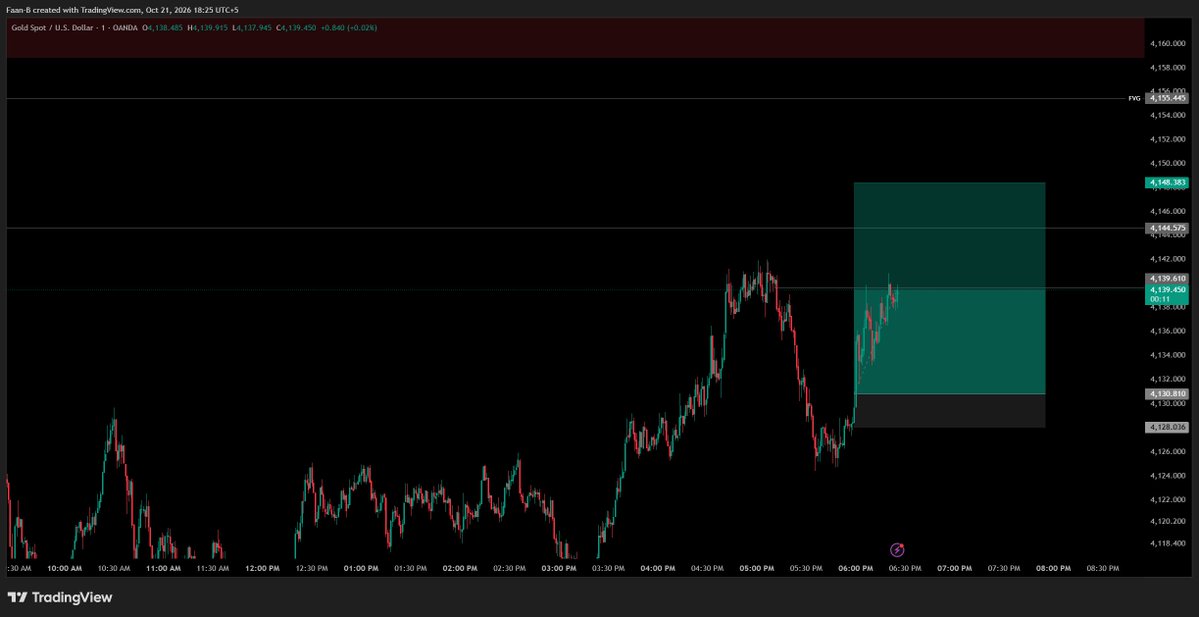Image resolution: width=1199 pixels, height=617 pixels.
Task: Click the +0.840 (+0.02%) change value
Action: pyautogui.click(x=349, y=28)
